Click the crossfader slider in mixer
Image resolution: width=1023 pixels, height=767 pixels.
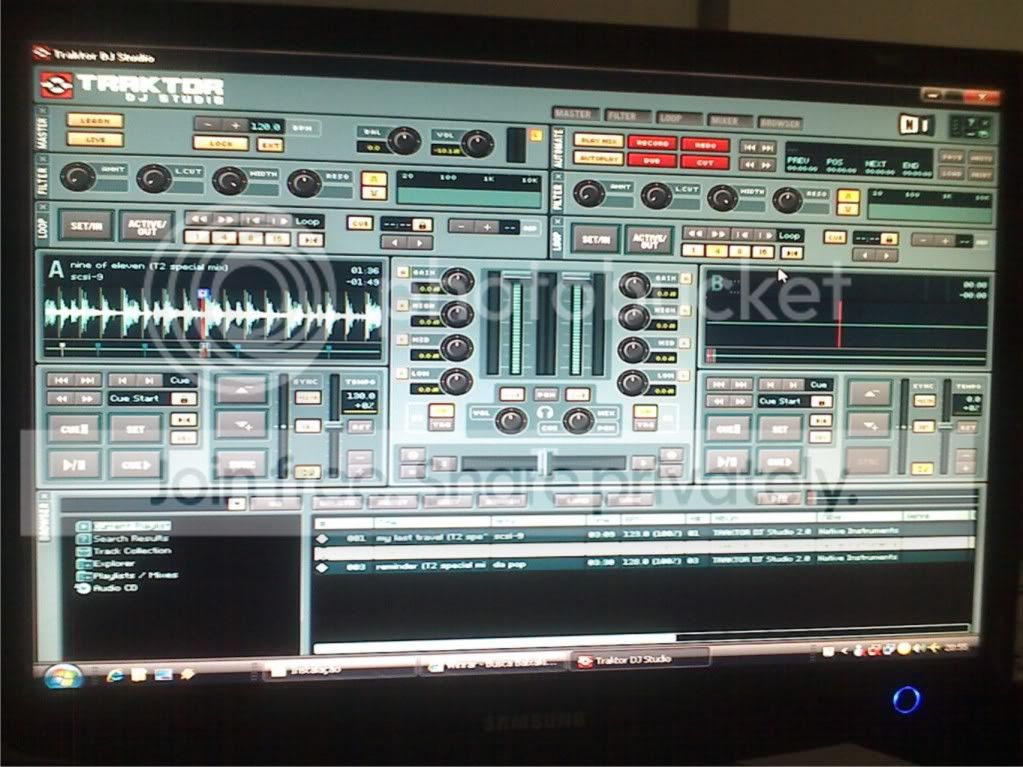[545, 463]
